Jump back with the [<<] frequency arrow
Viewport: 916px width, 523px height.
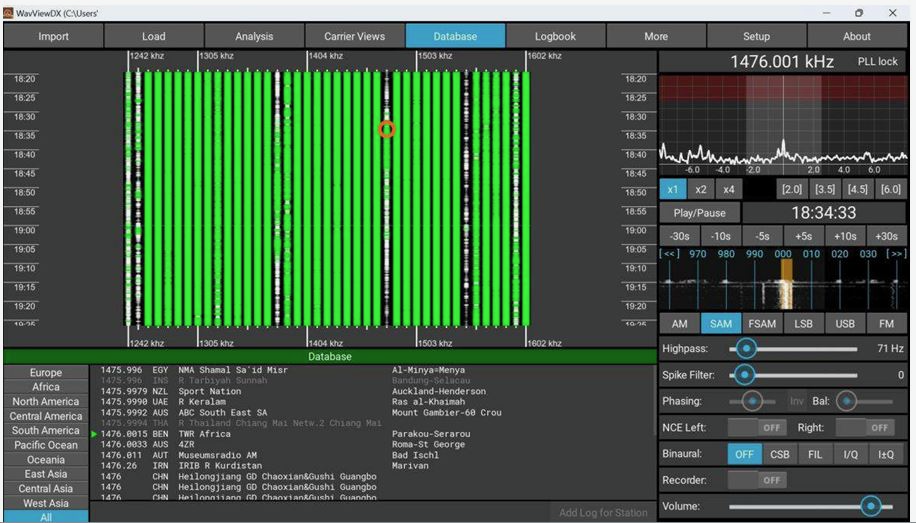(x=669, y=254)
